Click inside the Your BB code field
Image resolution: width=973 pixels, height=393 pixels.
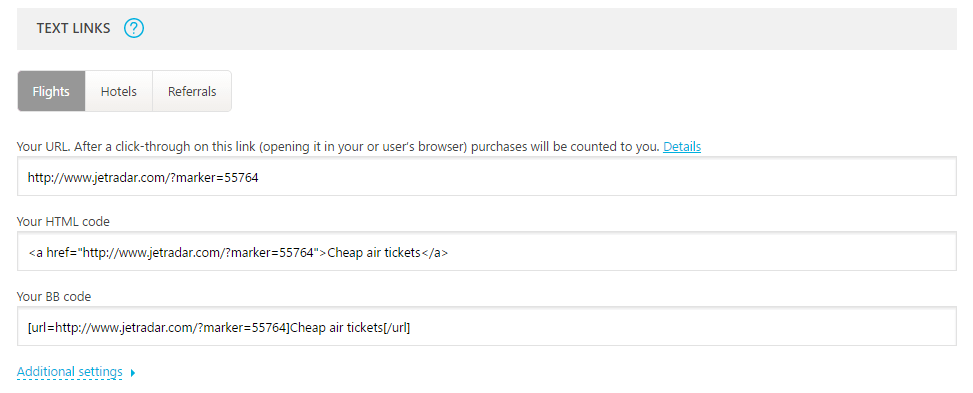(486, 327)
